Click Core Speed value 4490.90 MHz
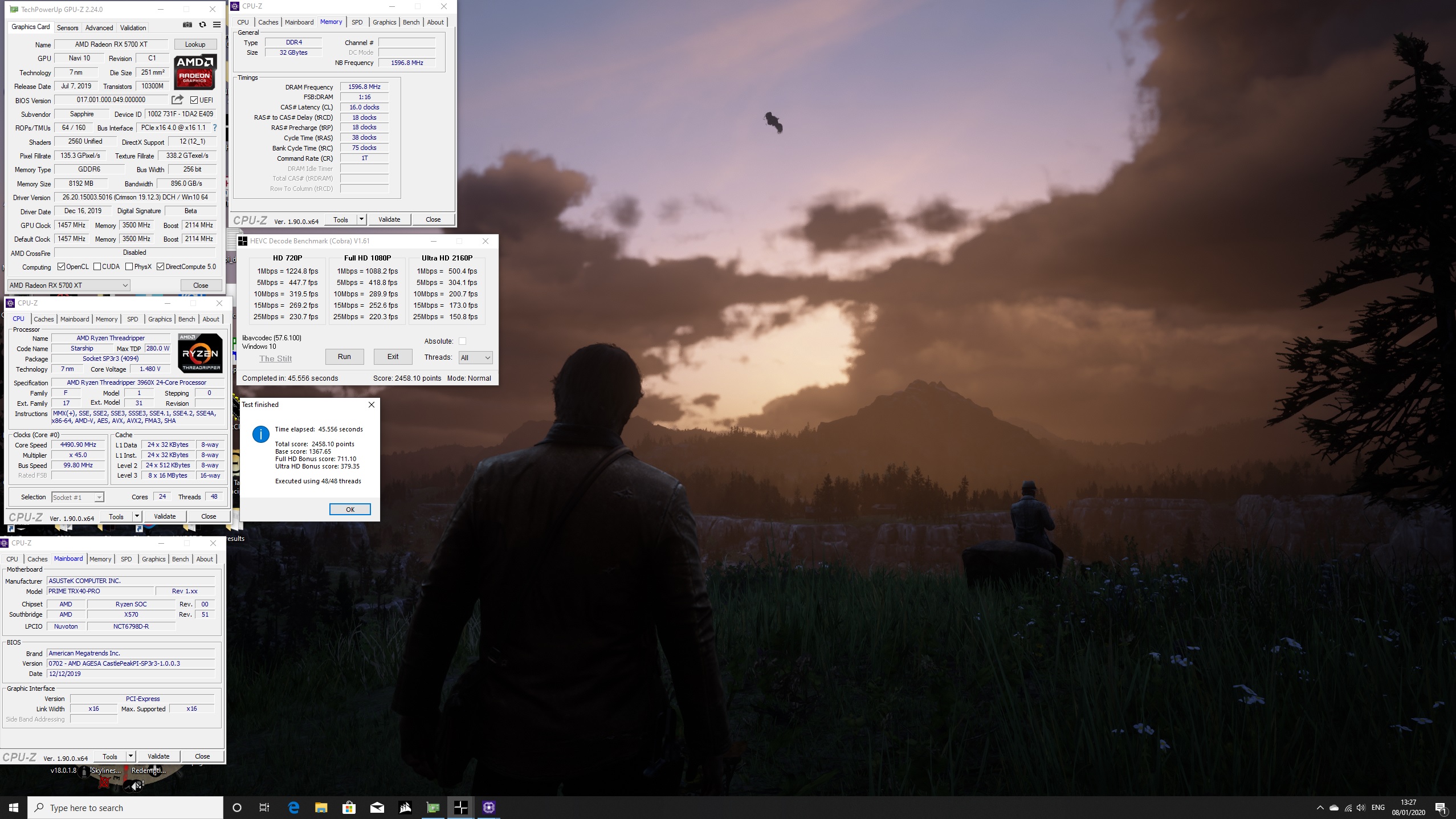Image resolution: width=1456 pixels, height=819 pixels. click(x=78, y=445)
